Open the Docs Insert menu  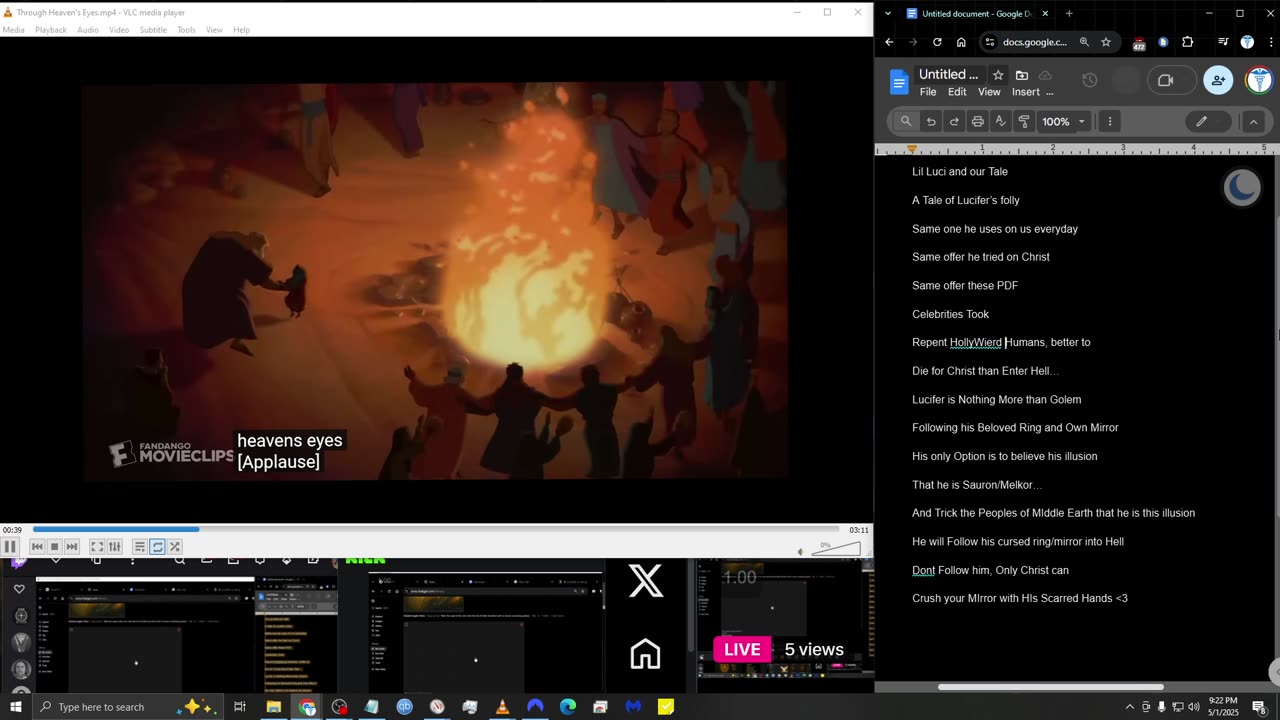tap(1026, 92)
